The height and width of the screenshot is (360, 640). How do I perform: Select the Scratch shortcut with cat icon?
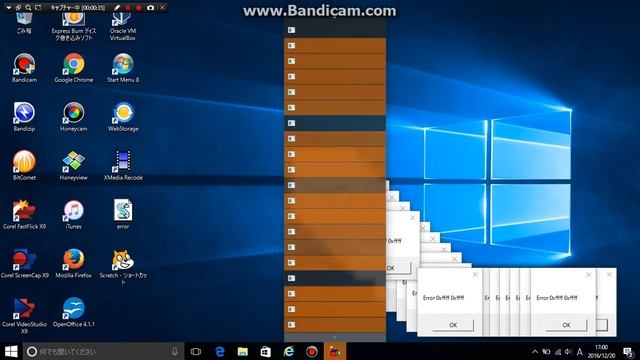pyautogui.click(x=123, y=267)
